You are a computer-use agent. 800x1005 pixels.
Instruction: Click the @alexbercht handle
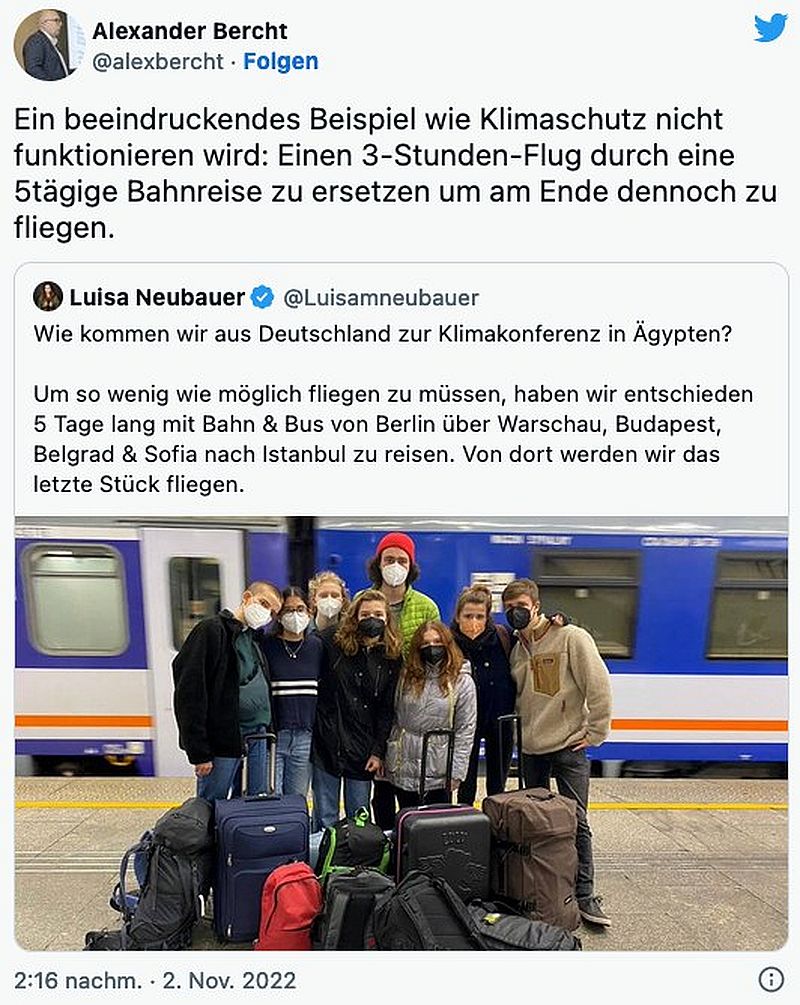[158, 62]
